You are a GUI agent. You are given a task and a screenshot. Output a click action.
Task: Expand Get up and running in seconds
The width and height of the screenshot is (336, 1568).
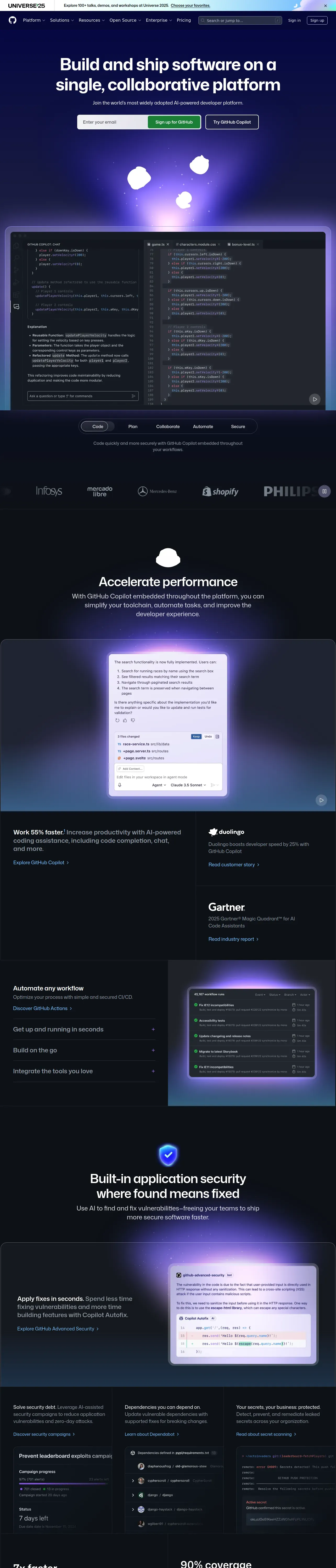(x=84, y=1029)
